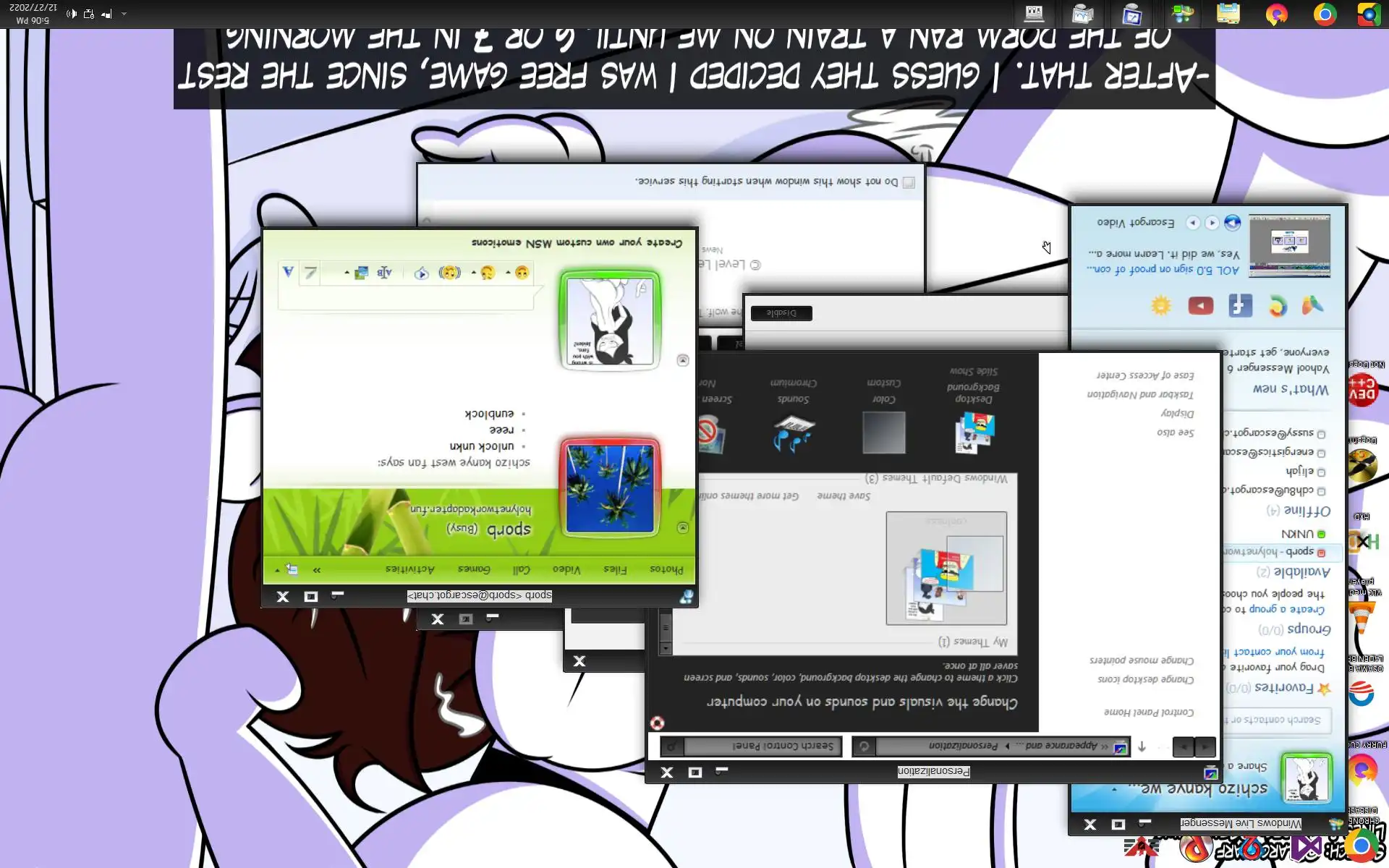Select the 'Level' radio button
The height and width of the screenshot is (868, 1389).
(x=755, y=265)
